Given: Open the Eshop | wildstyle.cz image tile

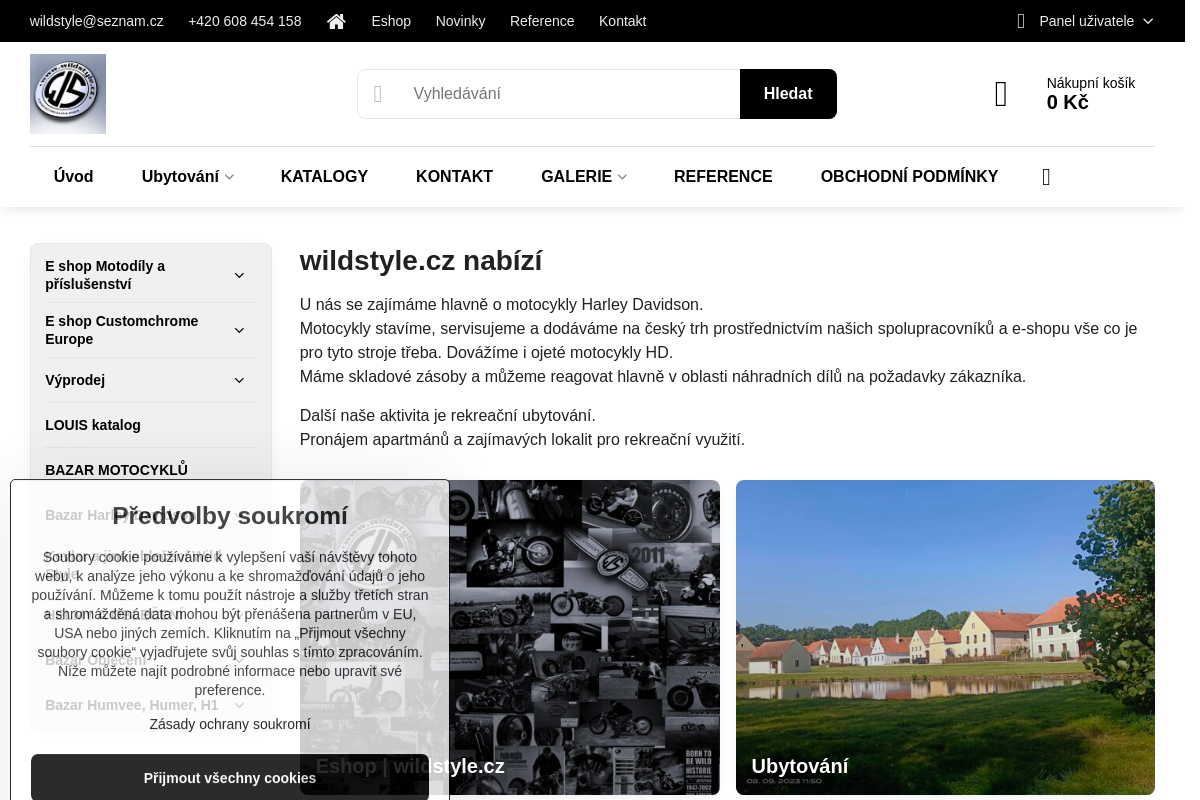Looking at the screenshot, I should pos(510,637).
